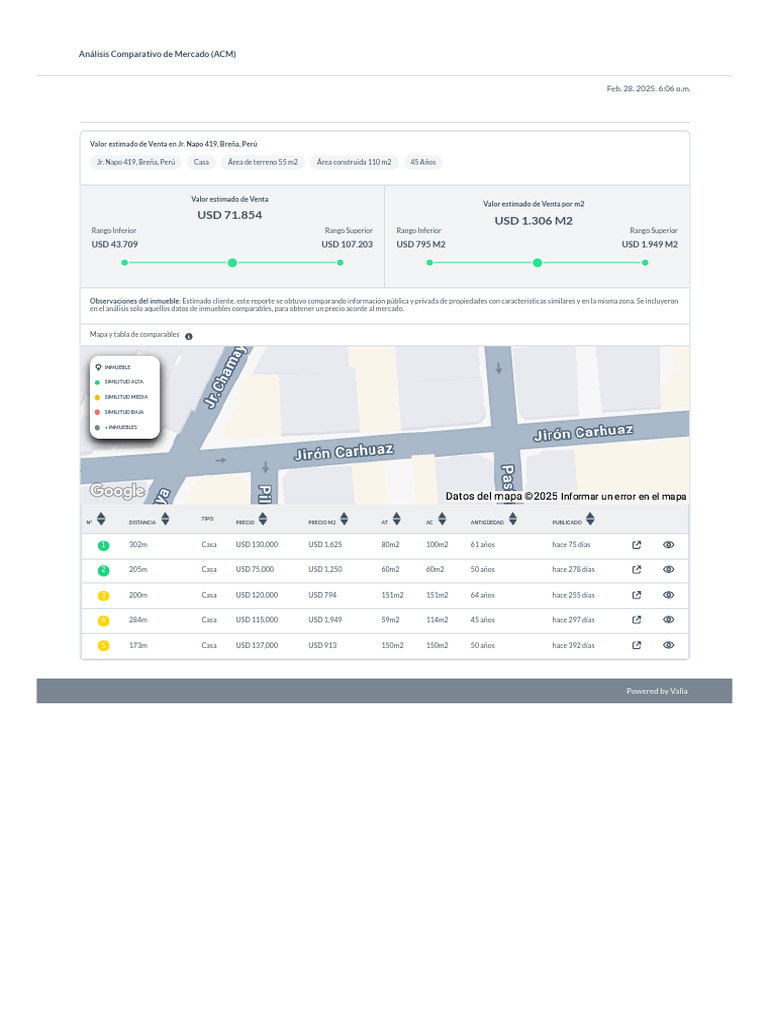This screenshot has width=768, height=1024.
Task: Click the Powered by Valia link
Action: coord(656,691)
